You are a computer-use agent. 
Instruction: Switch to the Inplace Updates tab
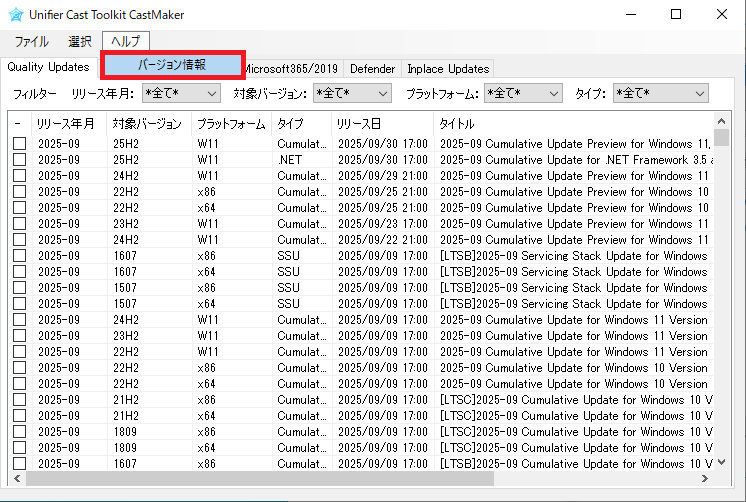click(x=449, y=69)
